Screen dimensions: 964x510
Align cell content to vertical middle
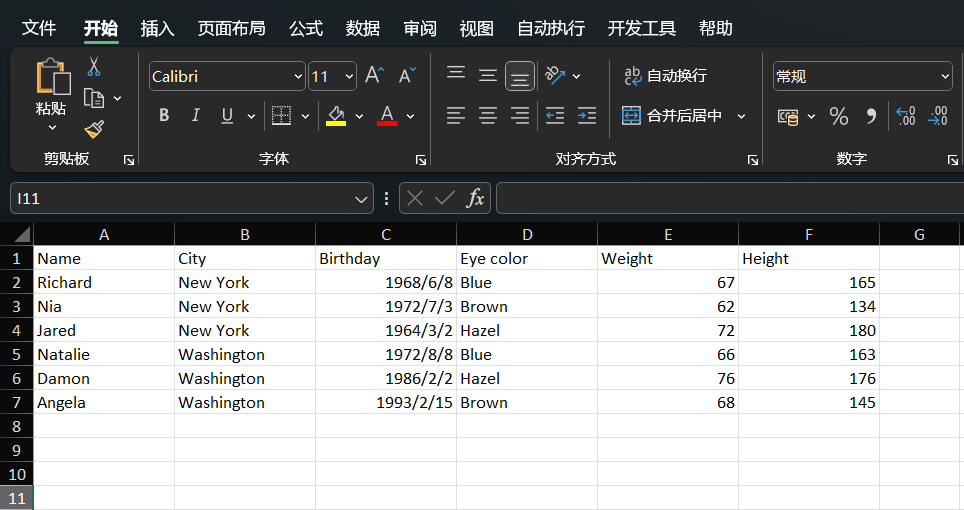click(x=488, y=76)
